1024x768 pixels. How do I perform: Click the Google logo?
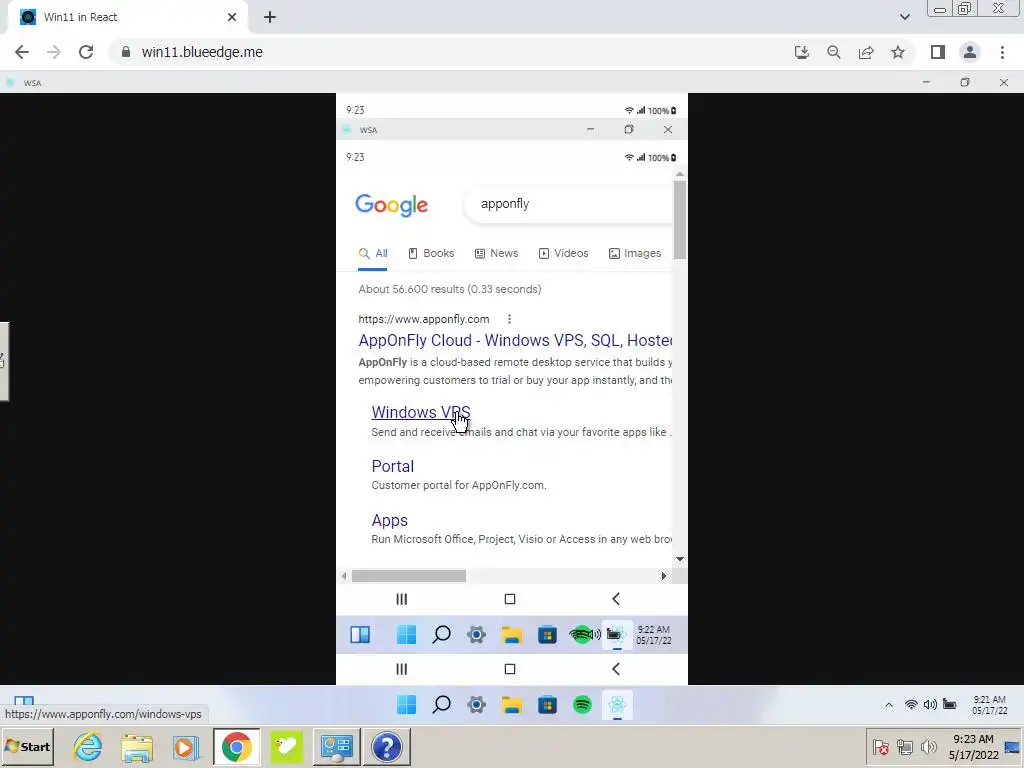click(x=392, y=205)
